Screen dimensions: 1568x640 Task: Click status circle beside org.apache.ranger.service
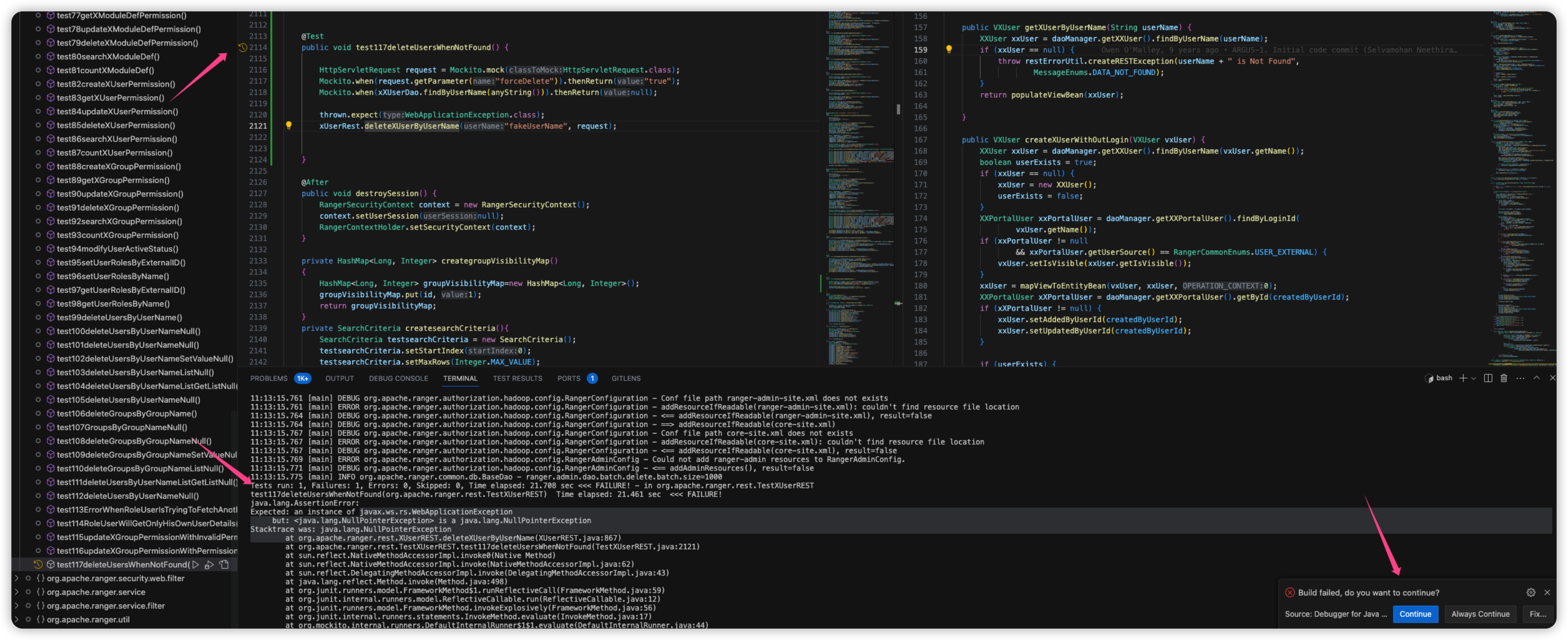point(28,592)
